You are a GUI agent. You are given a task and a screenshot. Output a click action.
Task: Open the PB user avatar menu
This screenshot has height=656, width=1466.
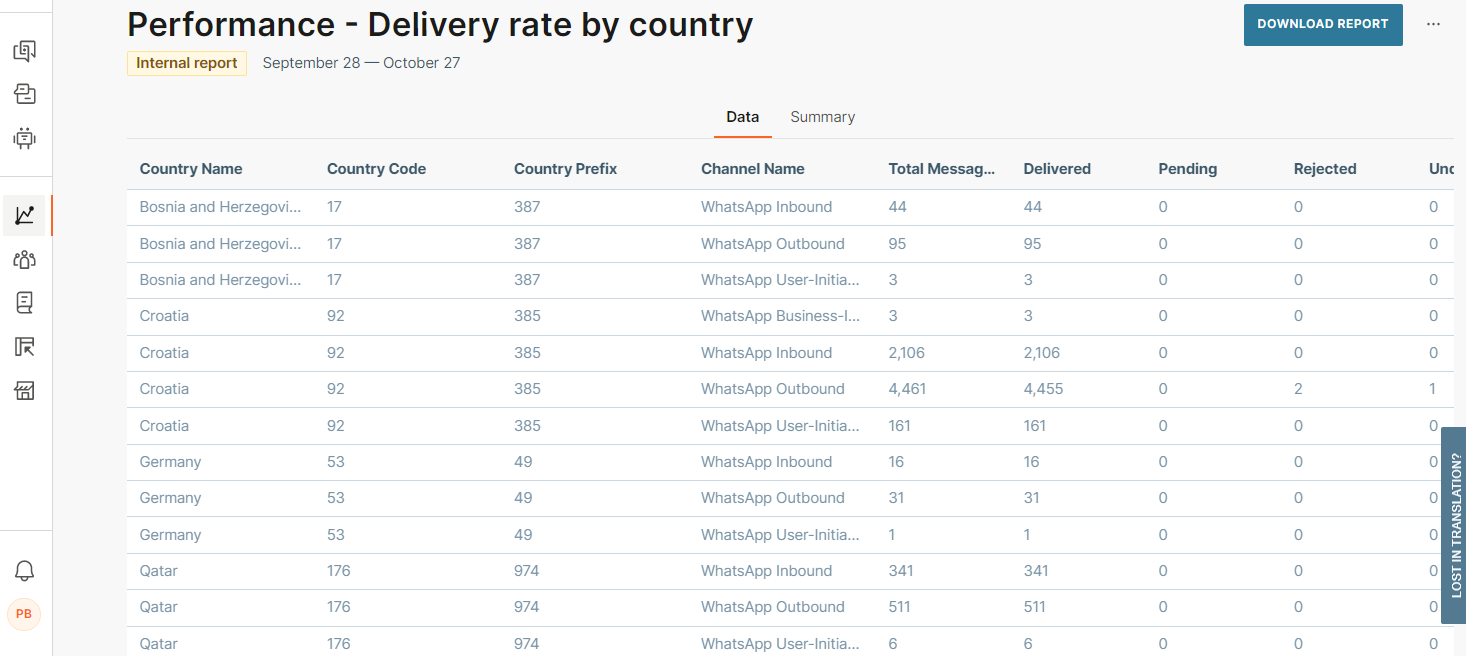pyautogui.click(x=24, y=613)
